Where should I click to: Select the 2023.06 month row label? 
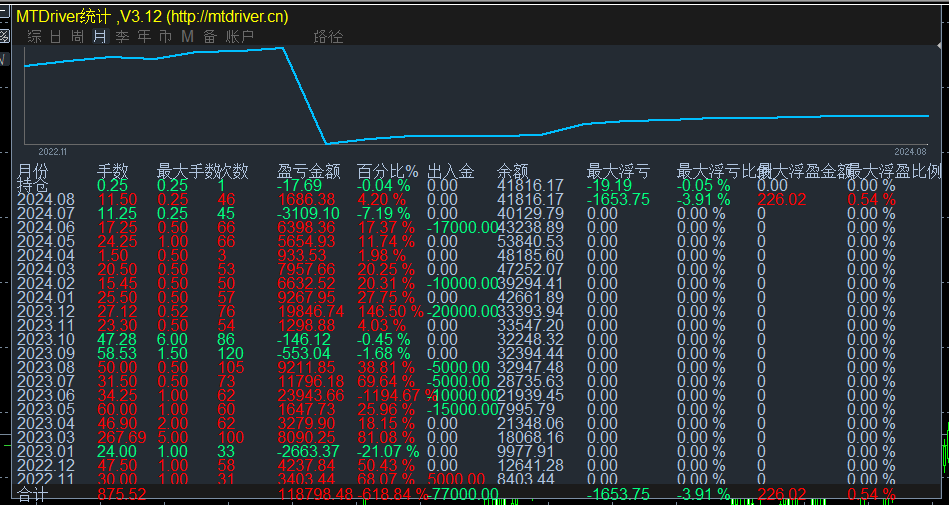point(46,395)
